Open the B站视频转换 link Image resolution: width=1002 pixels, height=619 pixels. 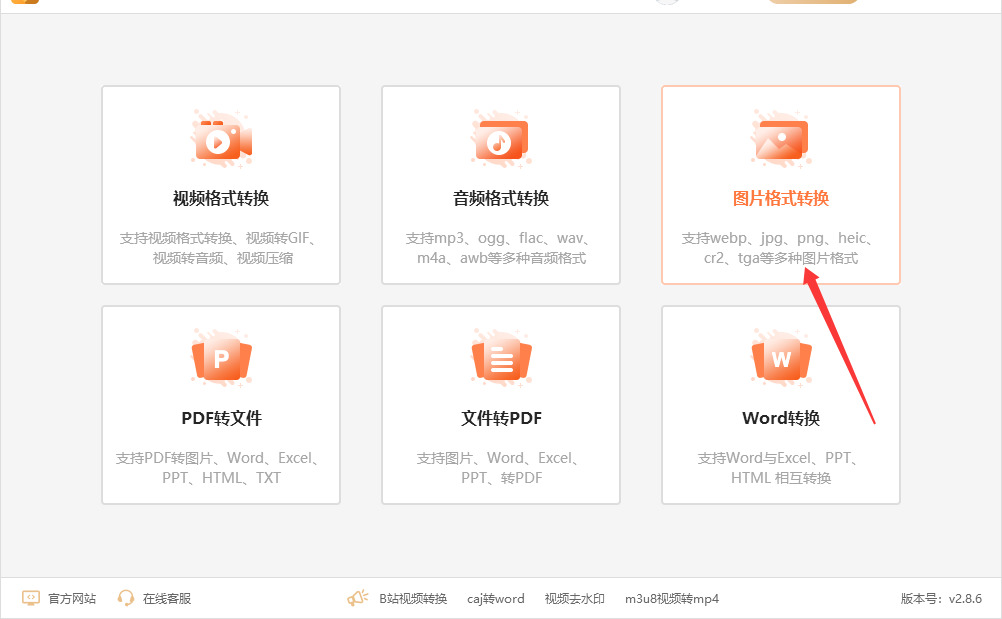point(413,599)
